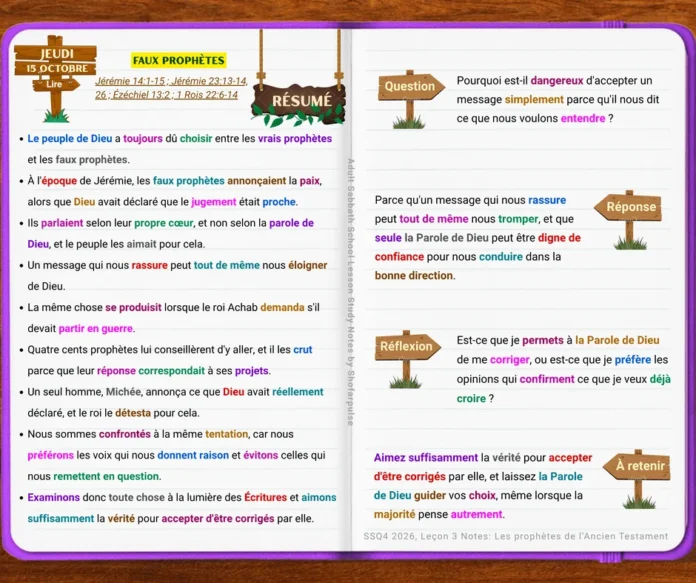The height and width of the screenshot is (583, 696).
Task: Click the word "autrement" in the takeaway
Action: (477, 515)
